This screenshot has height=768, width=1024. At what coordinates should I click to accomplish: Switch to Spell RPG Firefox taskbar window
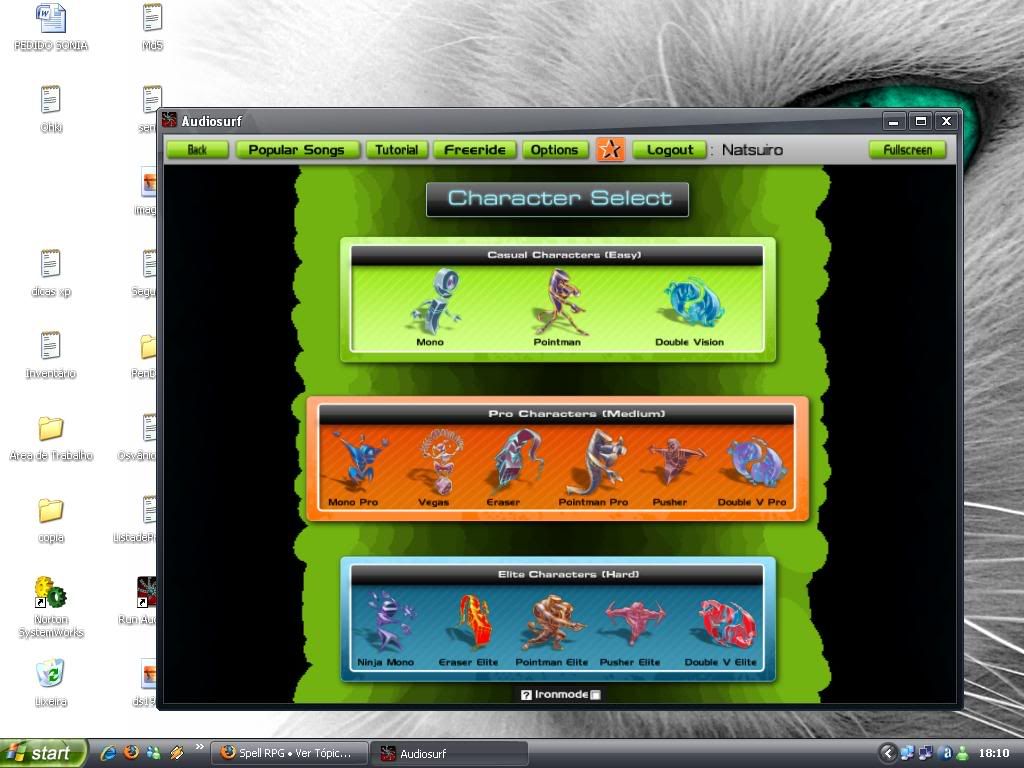pos(288,753)
